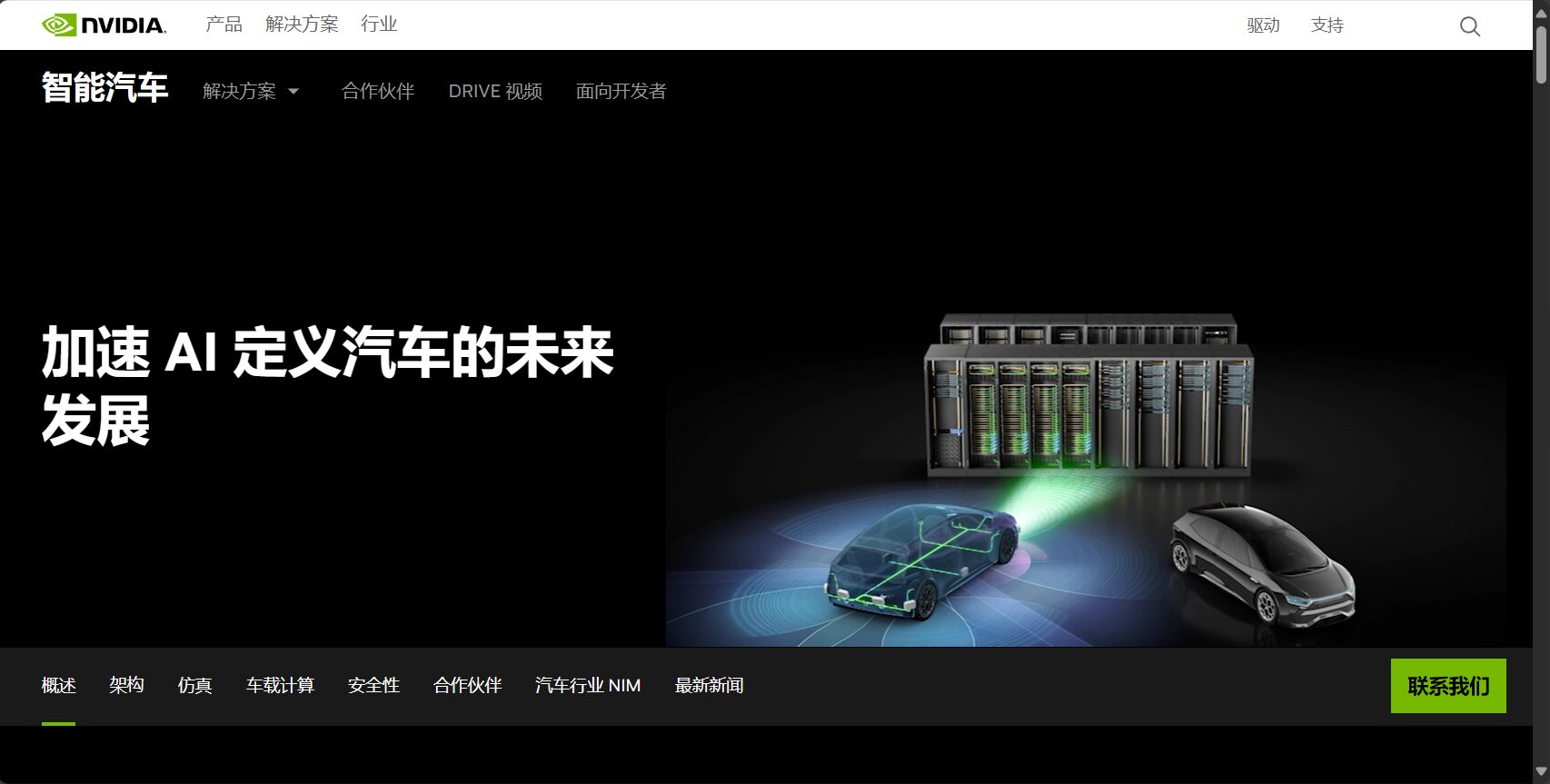Screen dimensions: 1550x784
Task: Open 解决方案 in the top white bar
Action: (302, 25)
